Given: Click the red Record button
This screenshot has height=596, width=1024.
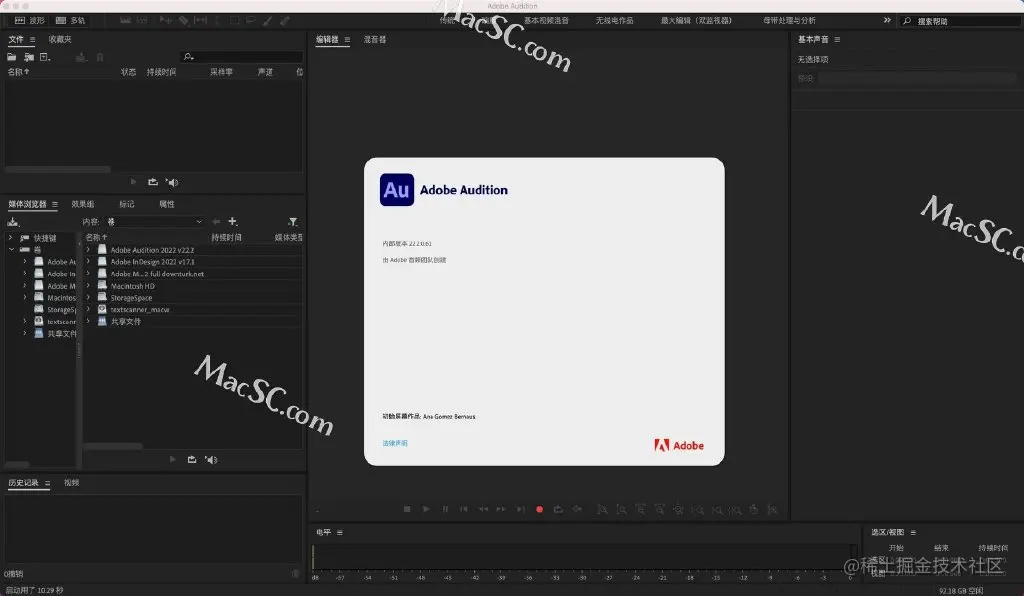Looking at the screenshot, I should click(x=539, y=509).
